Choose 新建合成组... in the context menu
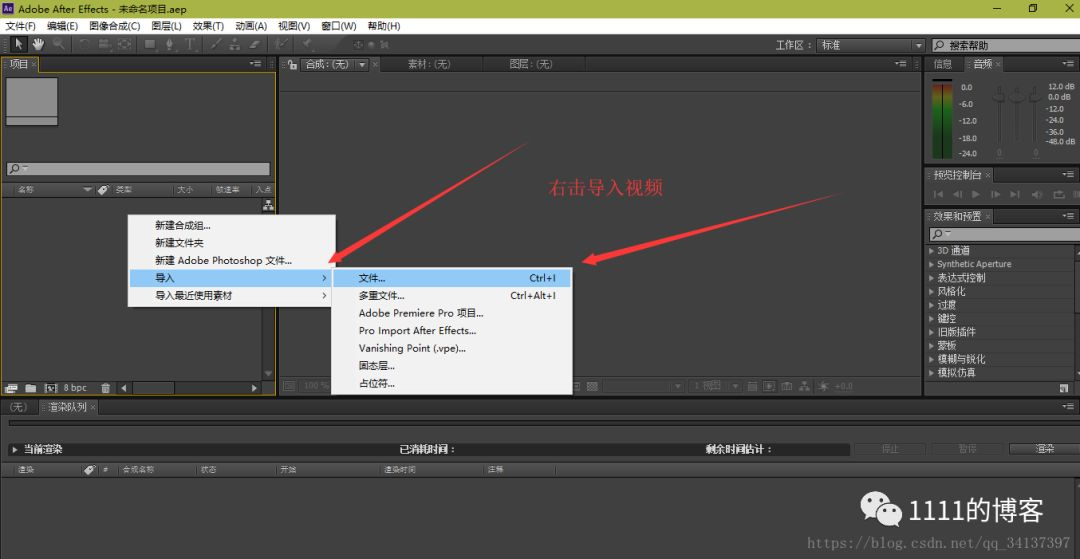The height and width of the screenshot is (559, 1080). click(x=231, y=225)
